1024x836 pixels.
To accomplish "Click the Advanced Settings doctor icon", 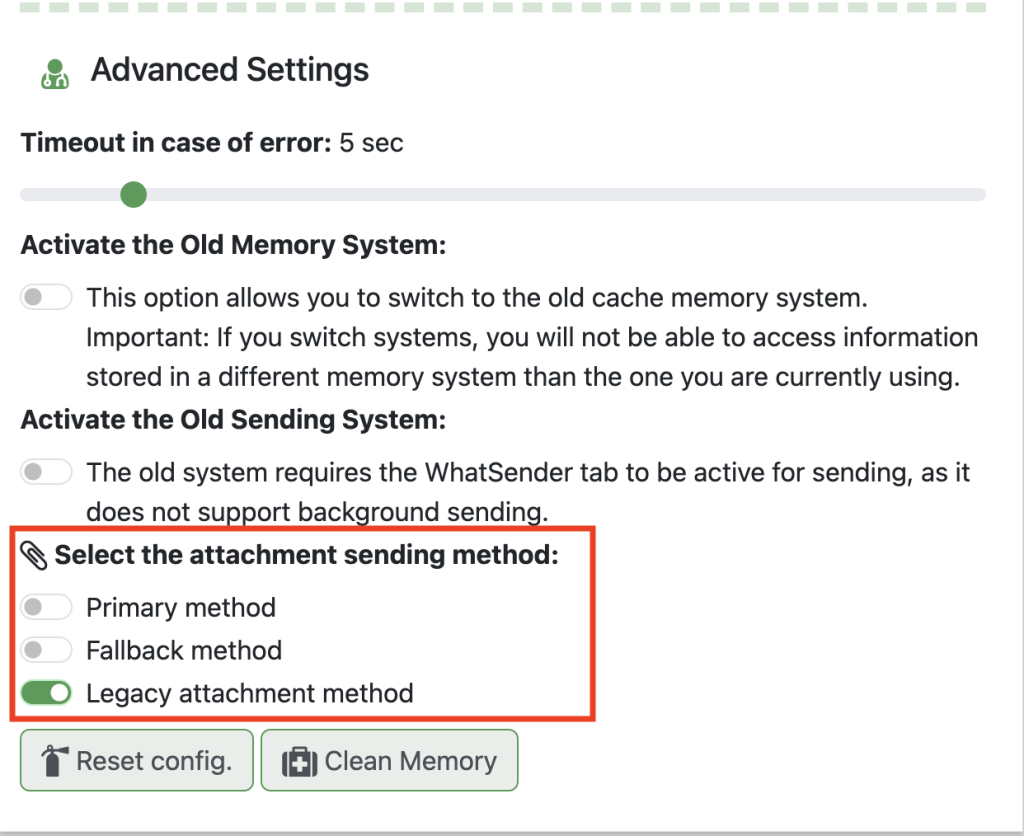I will 54,73.
